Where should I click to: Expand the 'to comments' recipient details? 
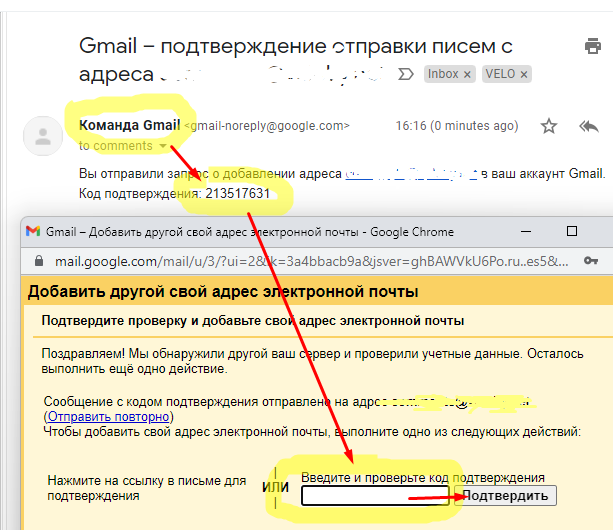click(163, 146)
